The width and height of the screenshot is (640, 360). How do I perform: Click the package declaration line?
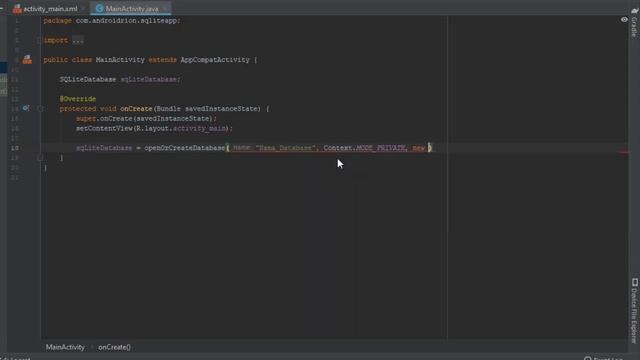112,20
